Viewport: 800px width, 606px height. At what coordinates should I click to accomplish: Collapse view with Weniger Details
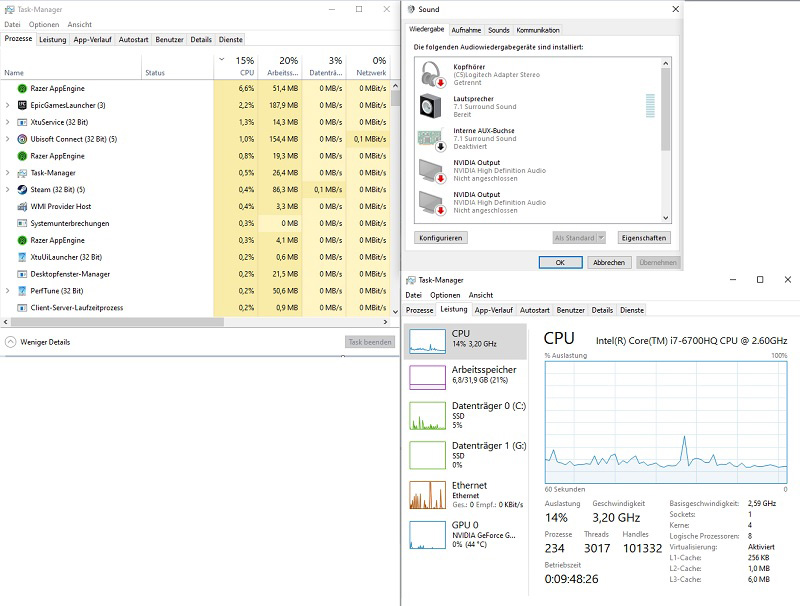(37, 342)
